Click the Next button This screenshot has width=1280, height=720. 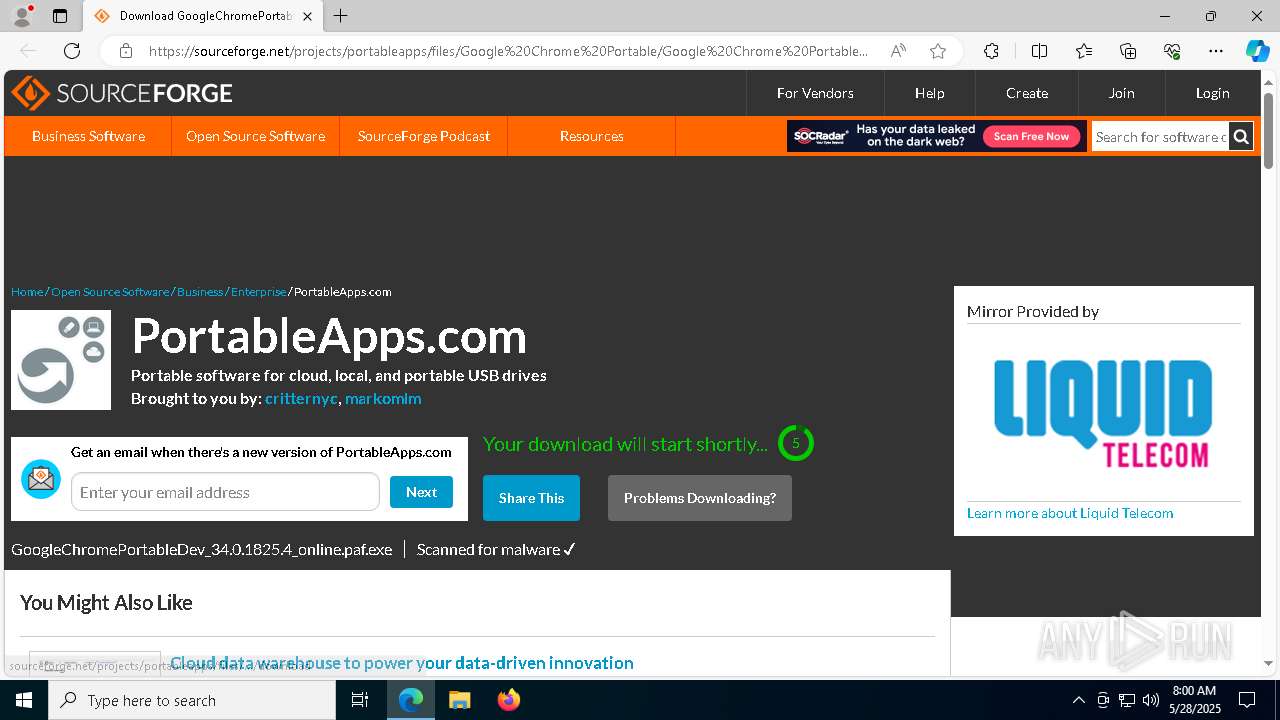click(421, 492)
